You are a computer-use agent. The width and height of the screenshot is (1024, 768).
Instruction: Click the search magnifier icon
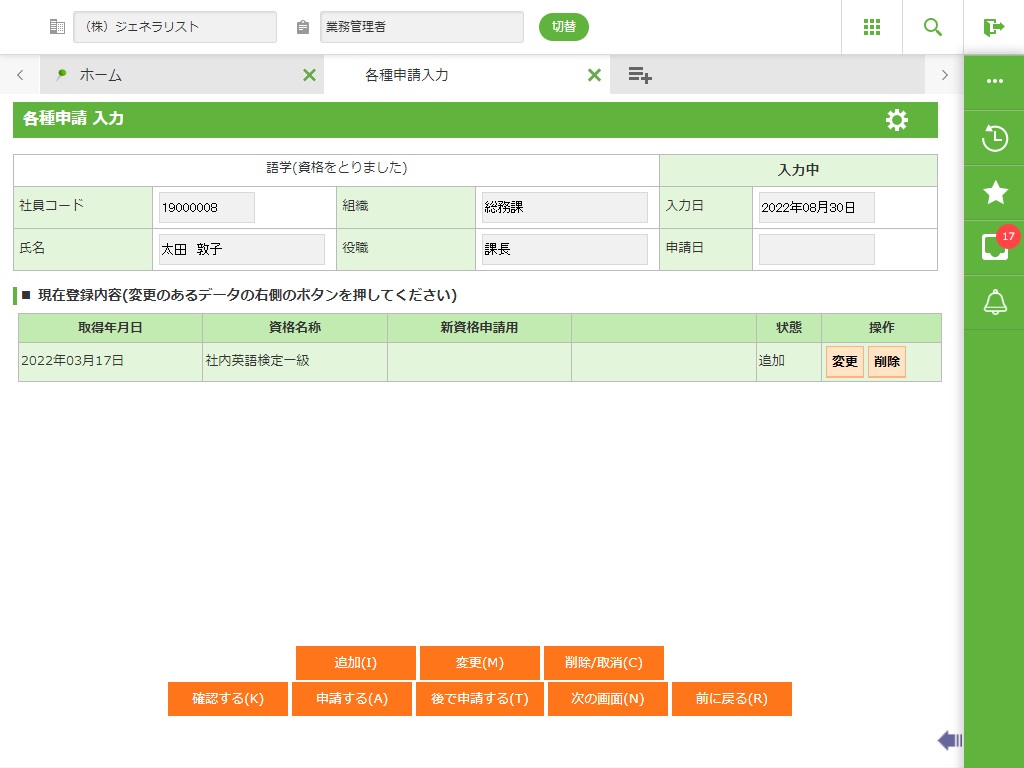click(x=933, y=27)
